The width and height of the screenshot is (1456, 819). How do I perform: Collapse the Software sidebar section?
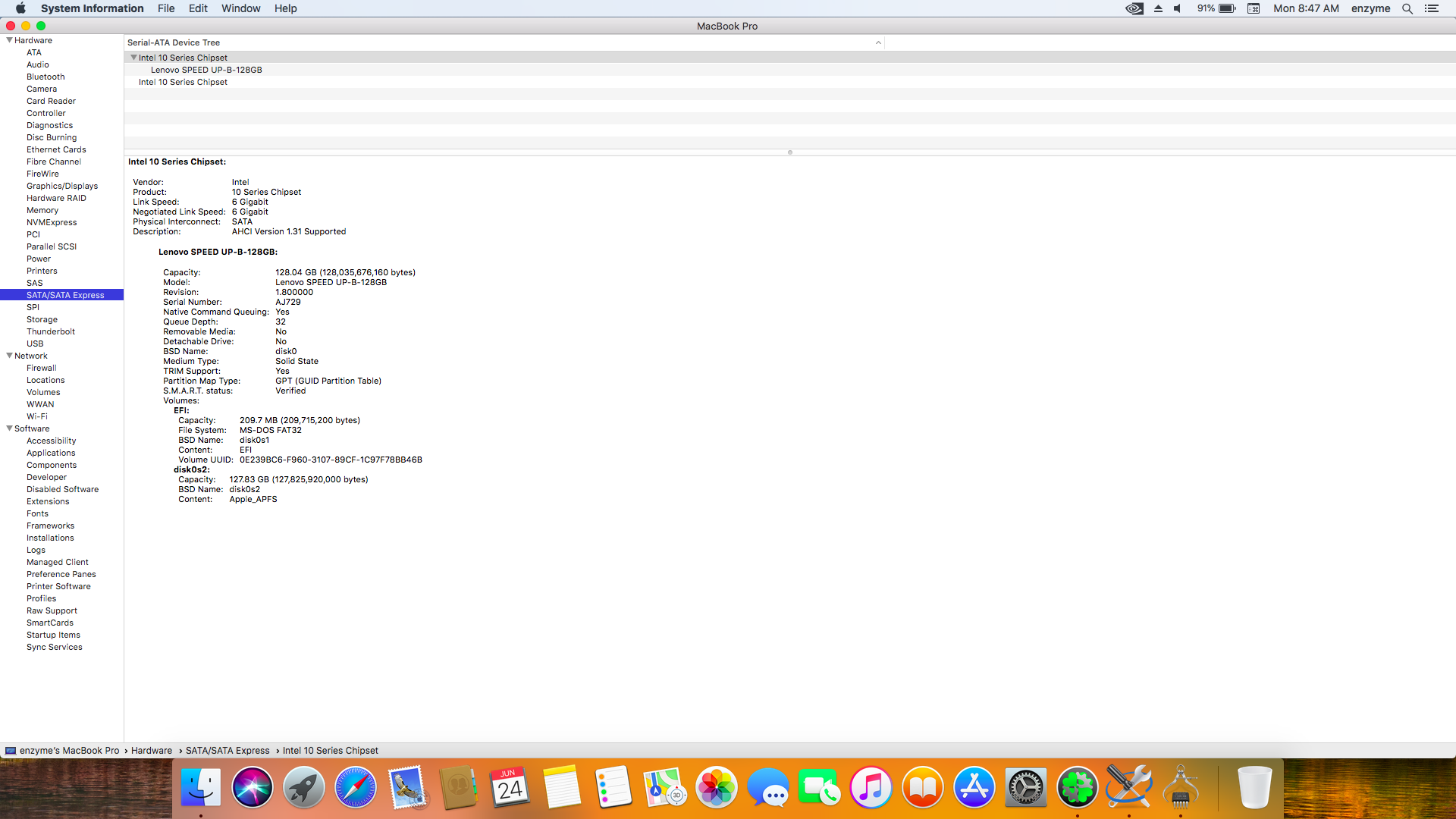tap(9, 428)
